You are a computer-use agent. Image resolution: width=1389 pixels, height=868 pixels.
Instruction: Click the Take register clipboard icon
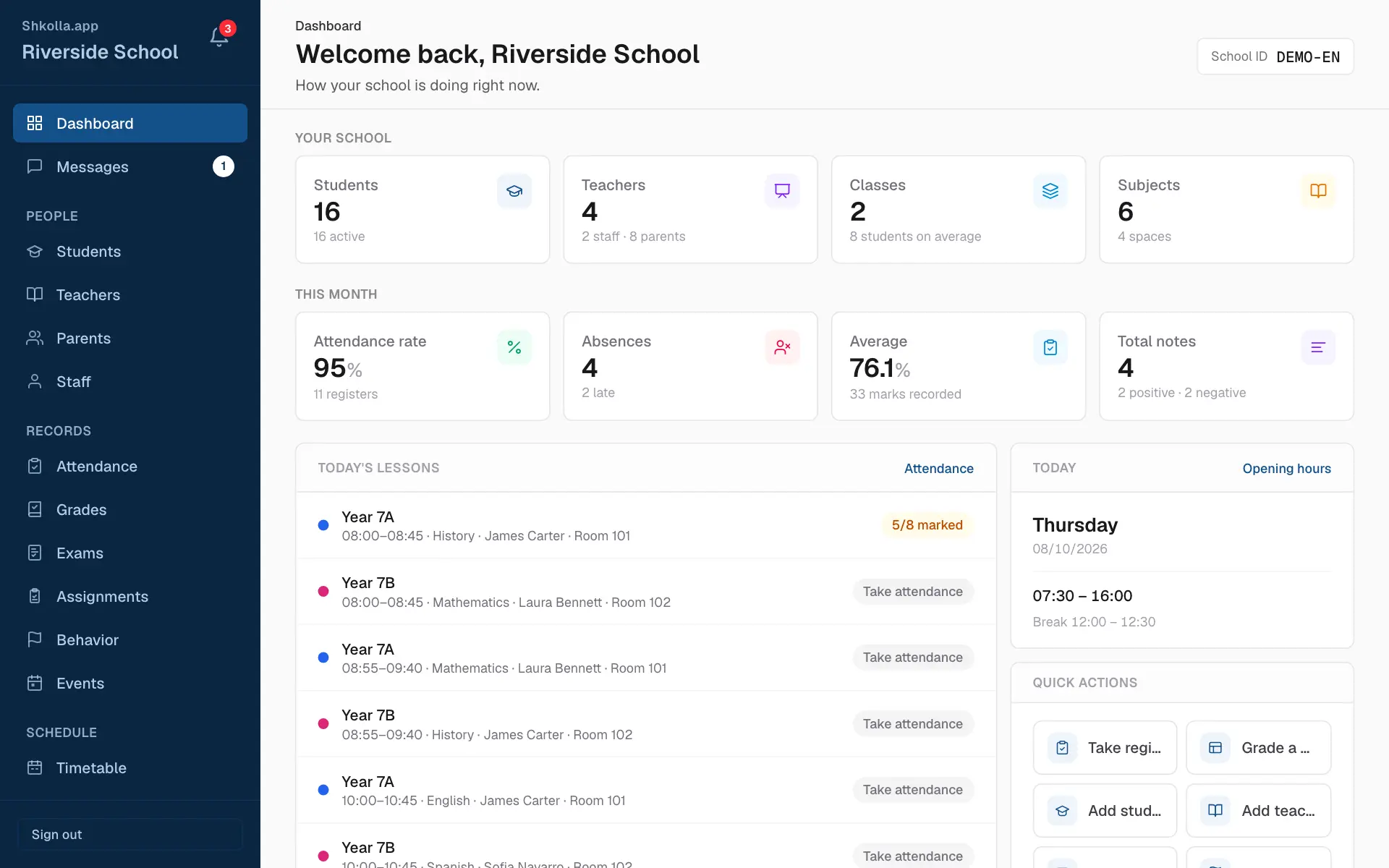(1062, 748)
